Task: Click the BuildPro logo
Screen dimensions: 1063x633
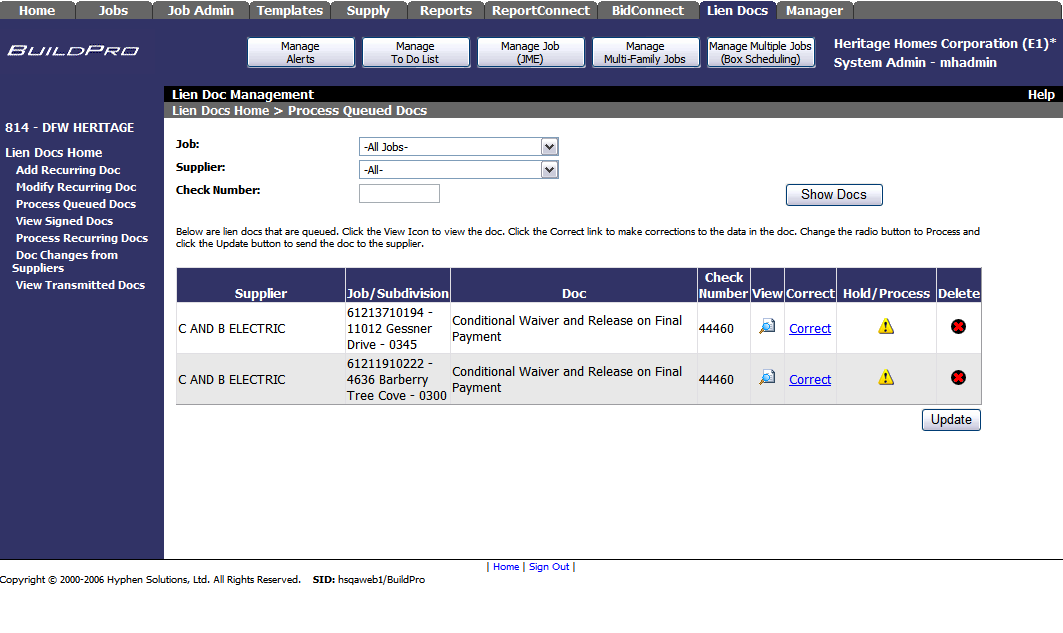Action: [x=73, y=50]
